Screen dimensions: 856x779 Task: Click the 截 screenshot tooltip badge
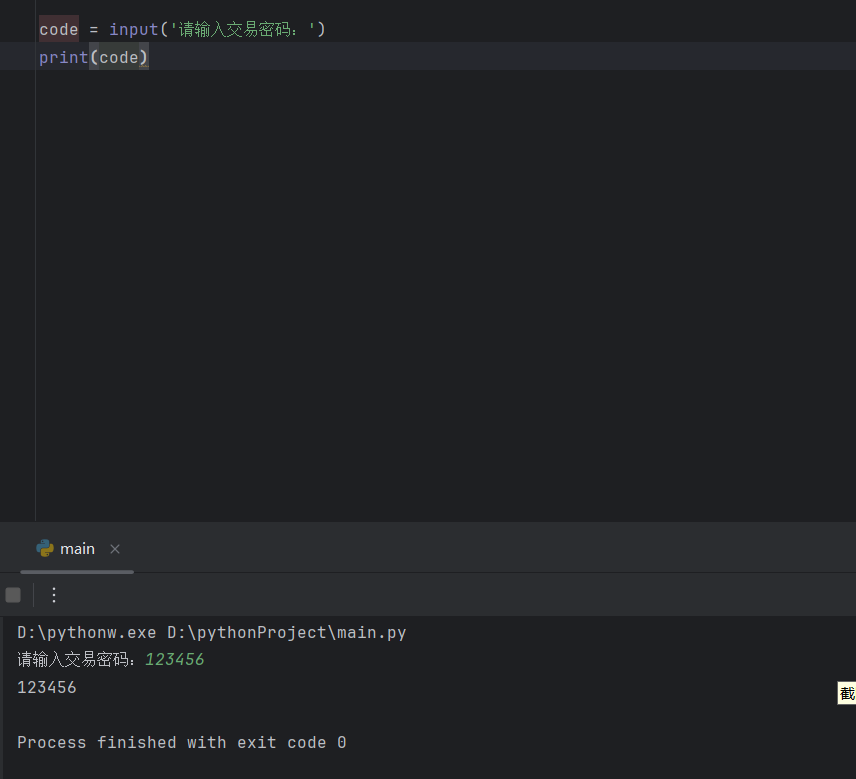tap(847, 693)
